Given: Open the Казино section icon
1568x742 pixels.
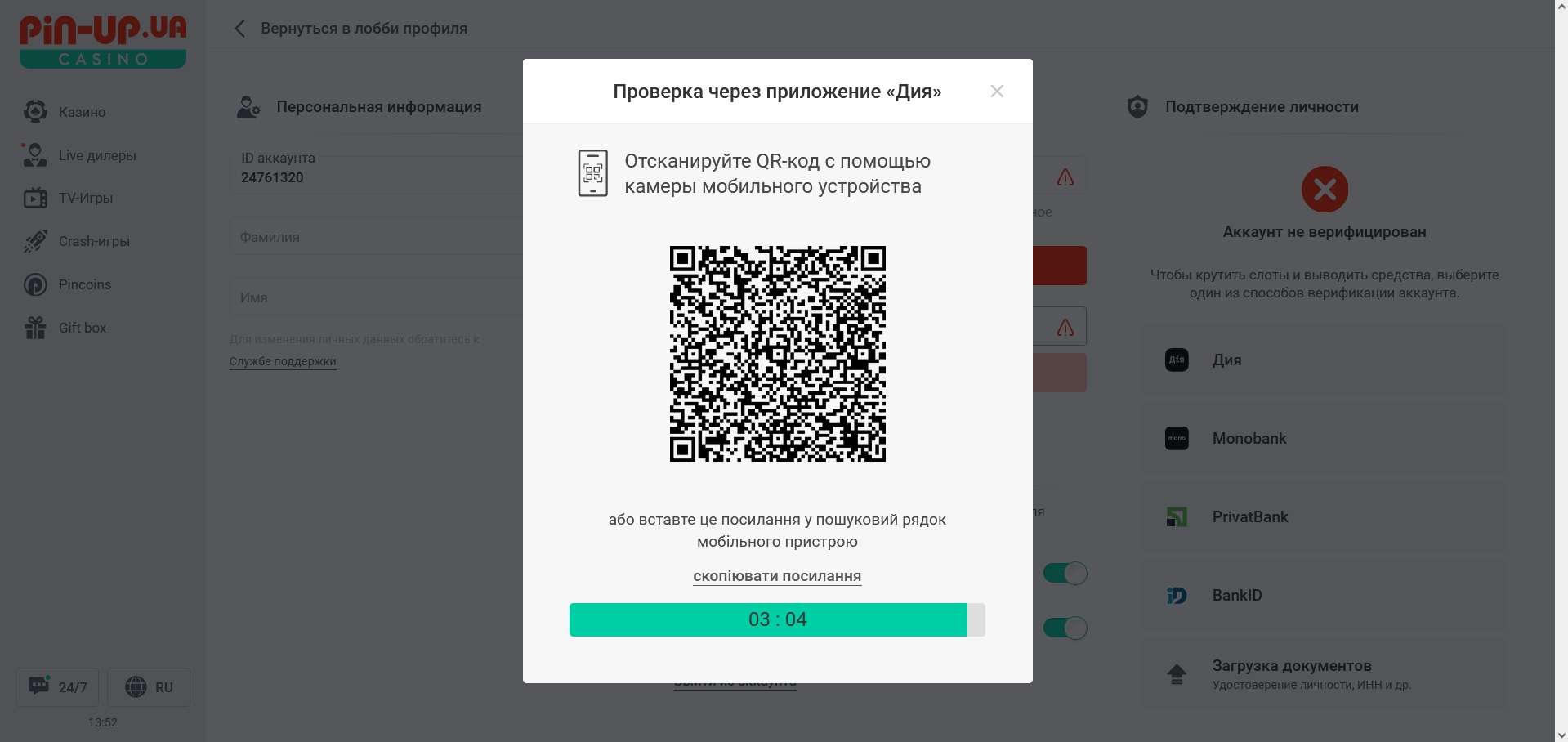Looking at the screenshot, I should (x=35, y=111).
